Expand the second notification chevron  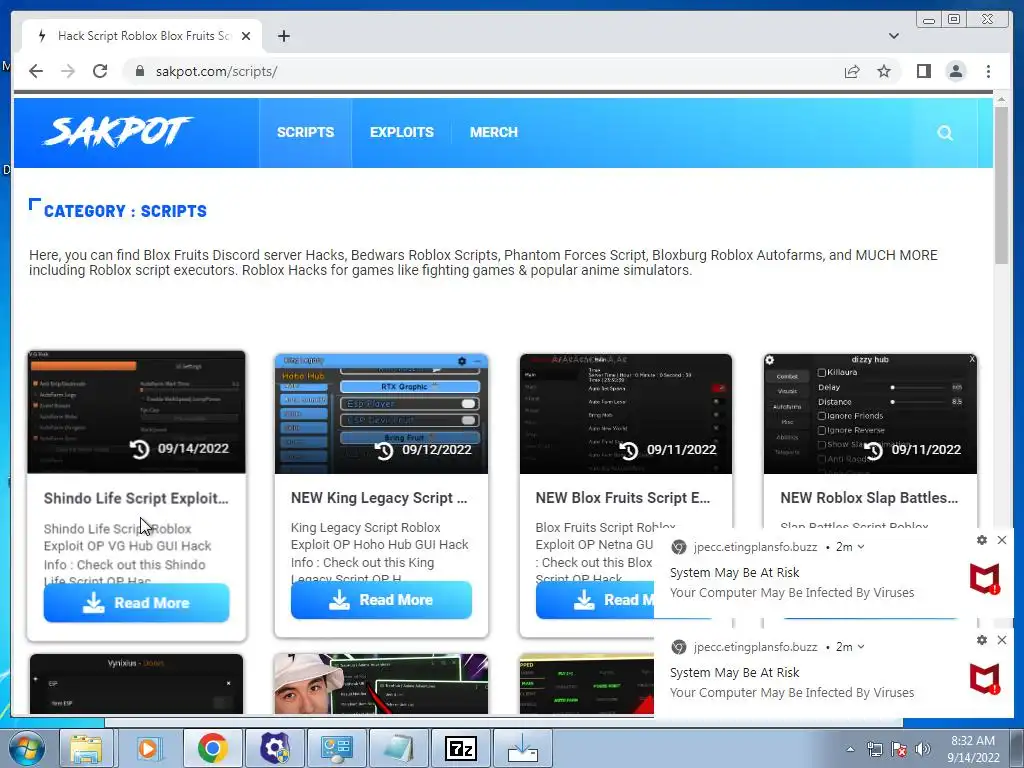coord(861,647)
